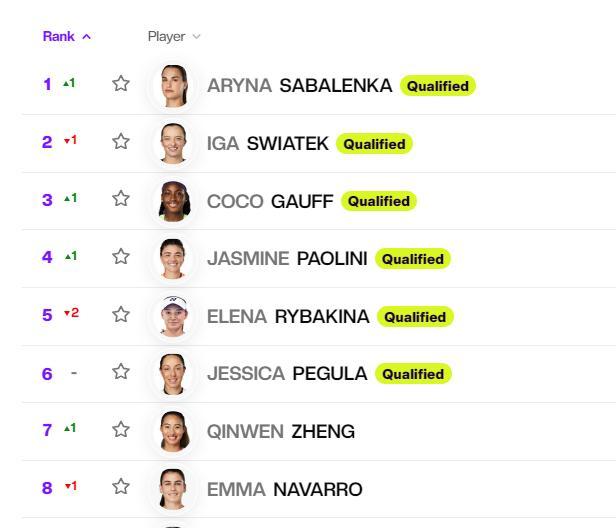Viewport: 616px width, 528px height.
Task: Open Coco Gauff's profile picture
Action: (174, 202)
